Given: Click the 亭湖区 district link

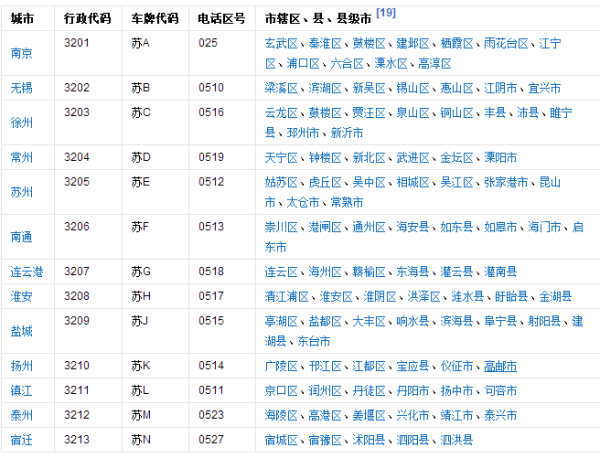Looking at the screenshot, I should click(281, 321).
